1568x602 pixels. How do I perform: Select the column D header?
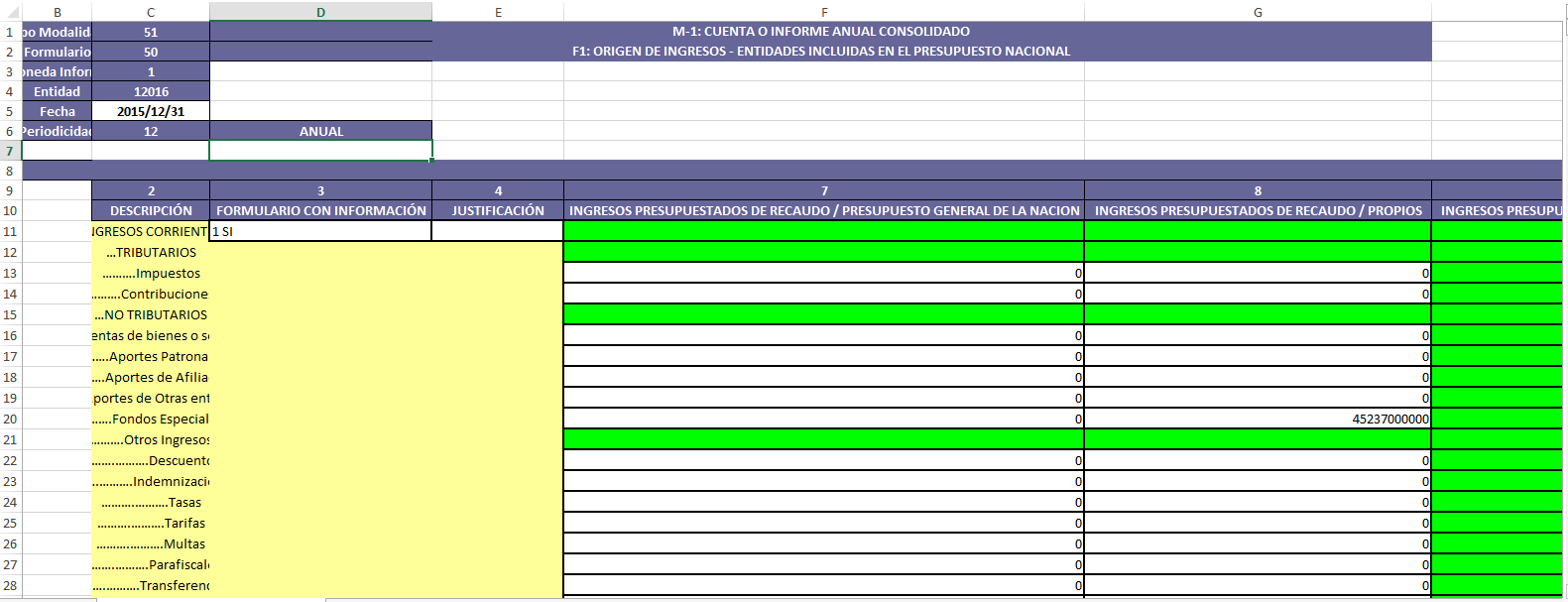[320, 12]
